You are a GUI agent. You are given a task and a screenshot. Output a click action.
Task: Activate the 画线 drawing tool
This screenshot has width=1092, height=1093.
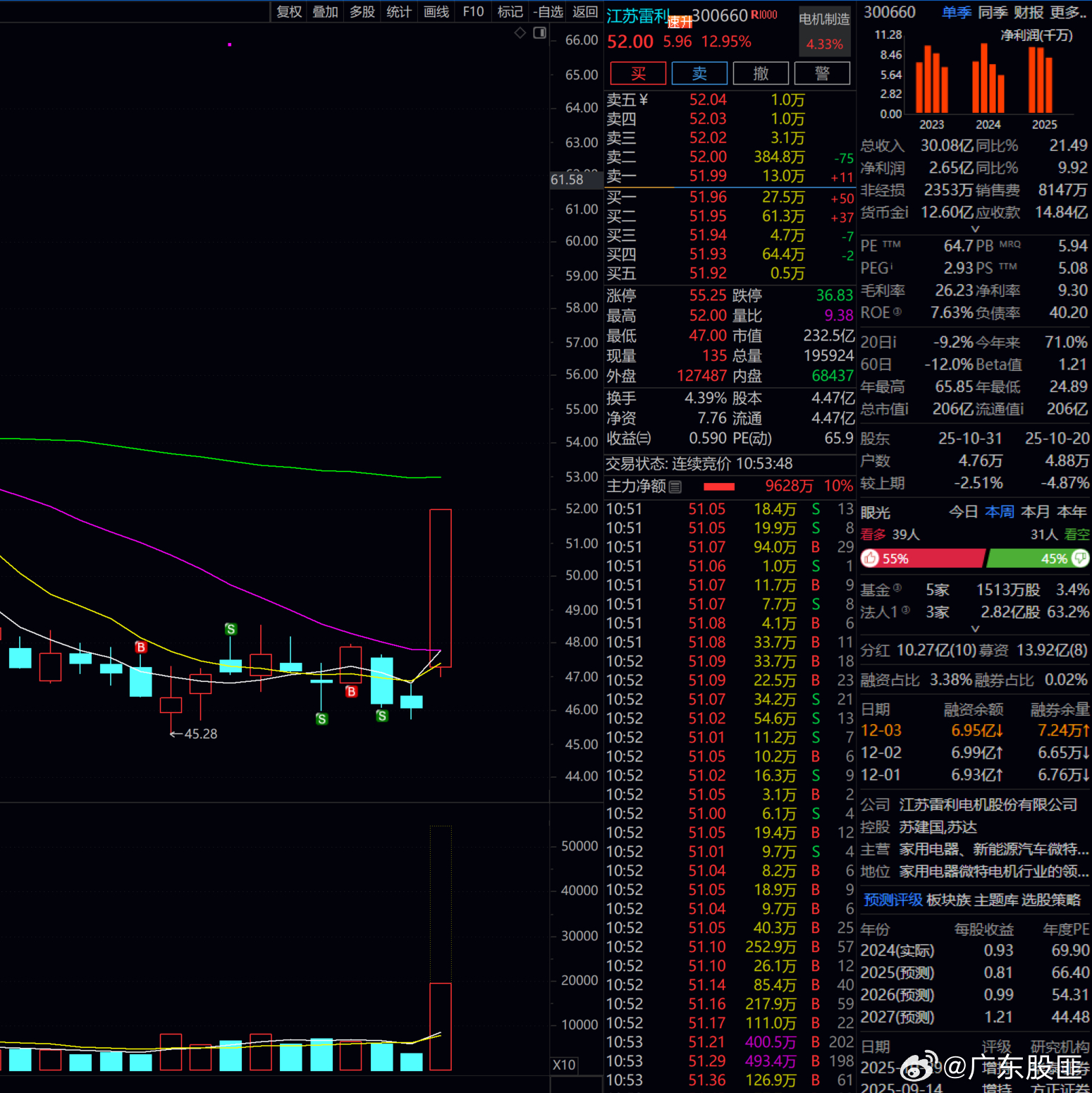(436, 12)
